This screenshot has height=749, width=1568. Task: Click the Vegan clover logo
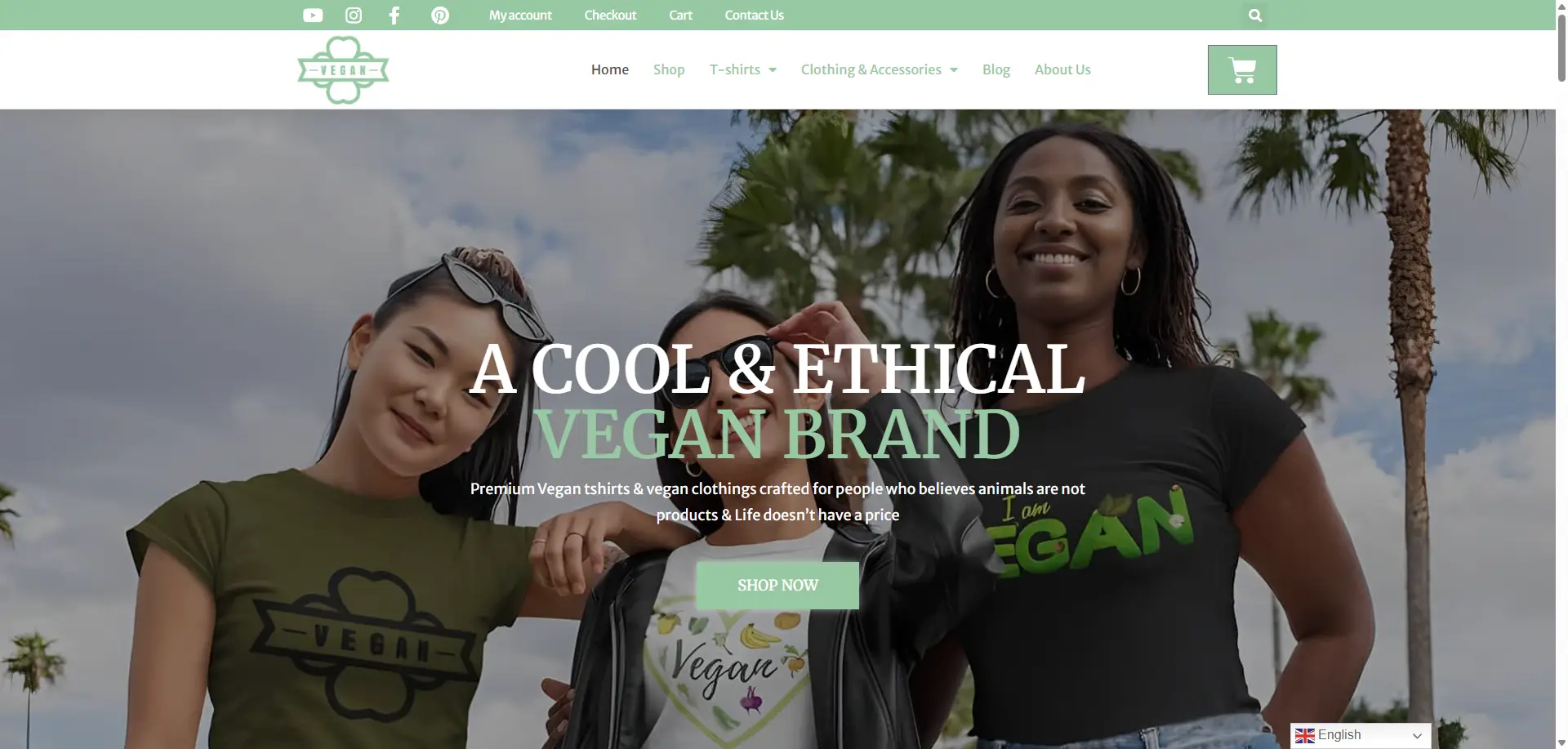(343, 69)
